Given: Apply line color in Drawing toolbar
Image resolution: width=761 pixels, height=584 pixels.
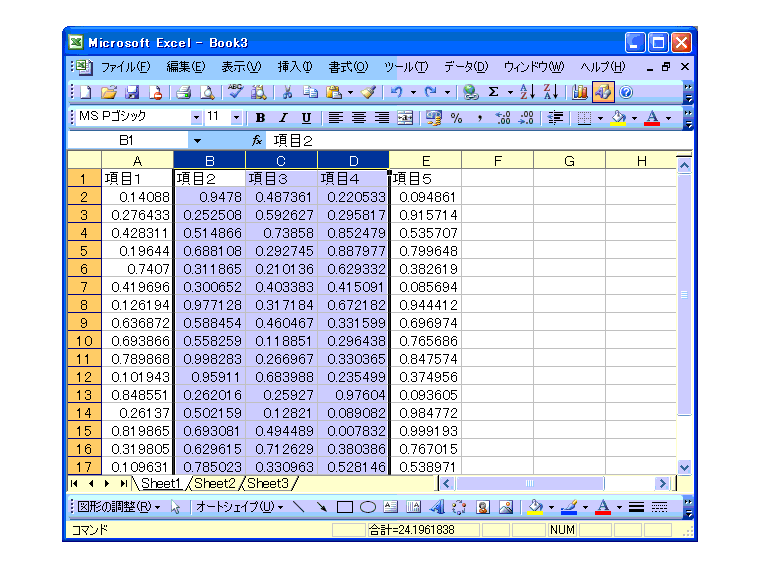Looking at the screenshot, I should coord(569,507).
